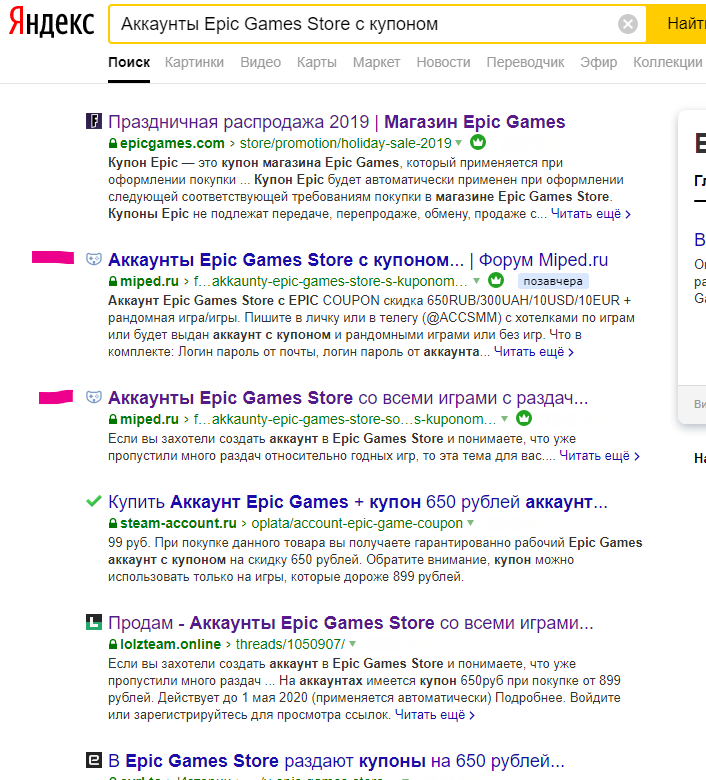Open the miped.ru domain link of the купоном result
This screenshot has width=706, height=780.
(149, 282)
